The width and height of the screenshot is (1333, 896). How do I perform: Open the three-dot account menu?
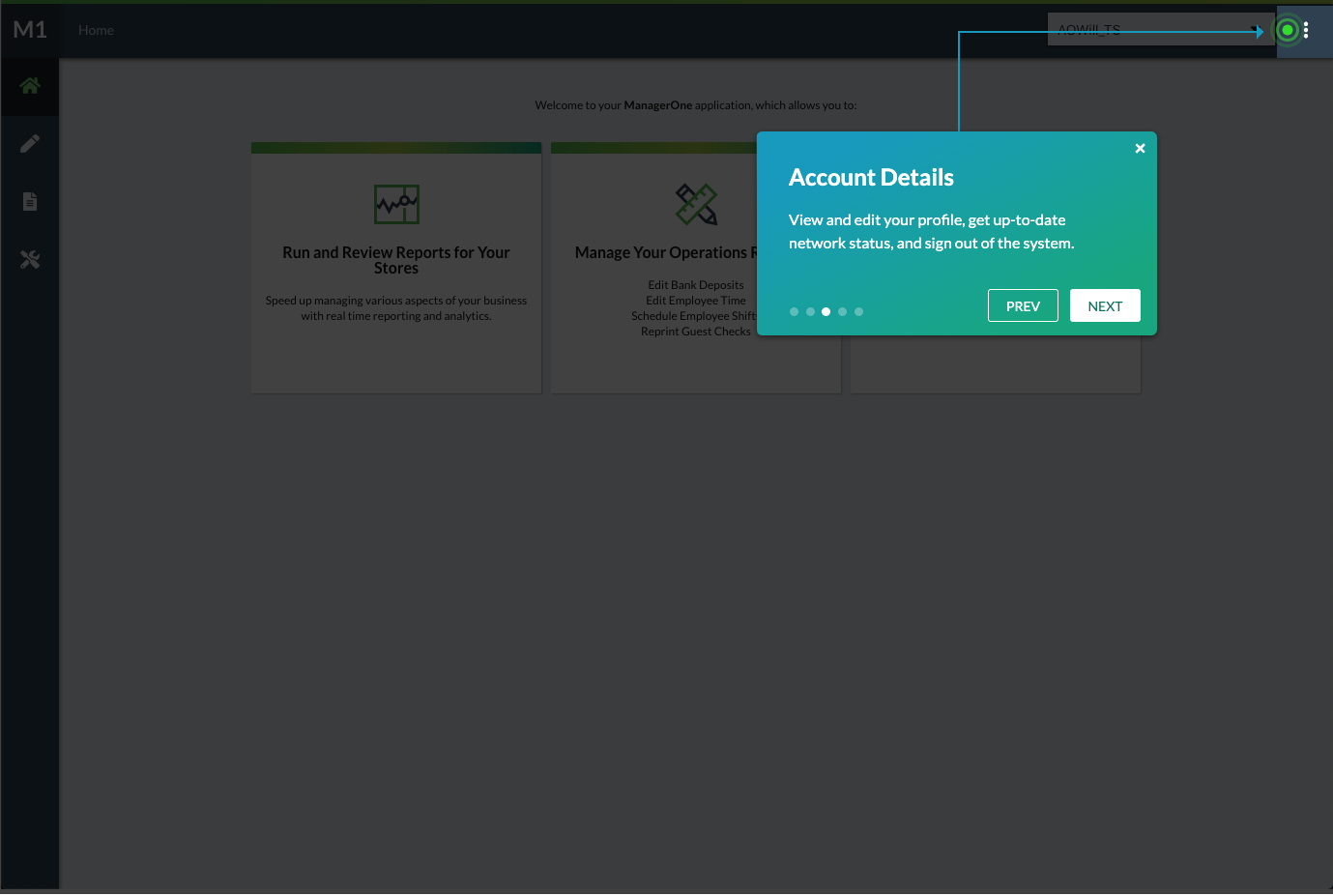(x=1306, y=30)
